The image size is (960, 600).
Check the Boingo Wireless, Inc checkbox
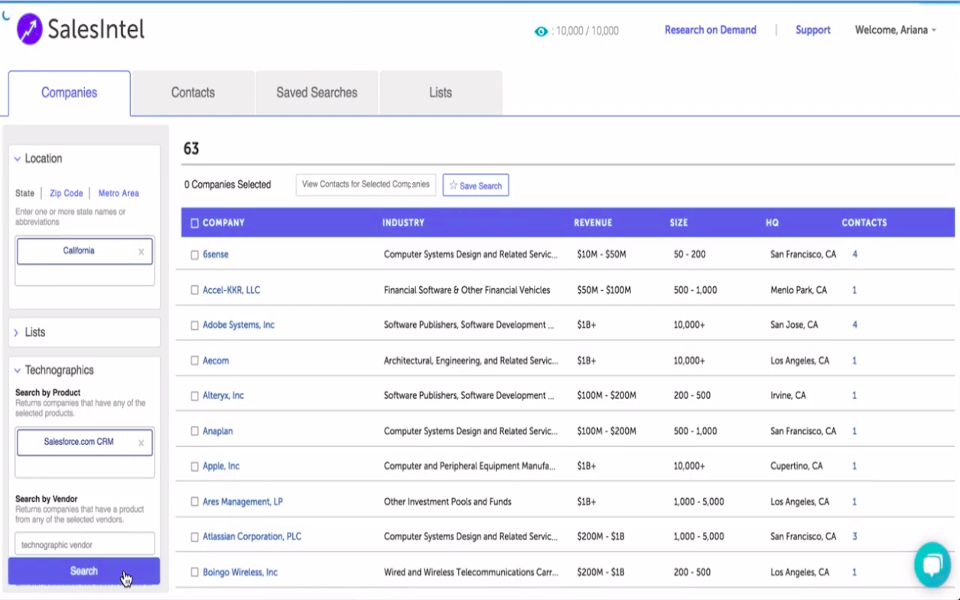tap(195, 572)
